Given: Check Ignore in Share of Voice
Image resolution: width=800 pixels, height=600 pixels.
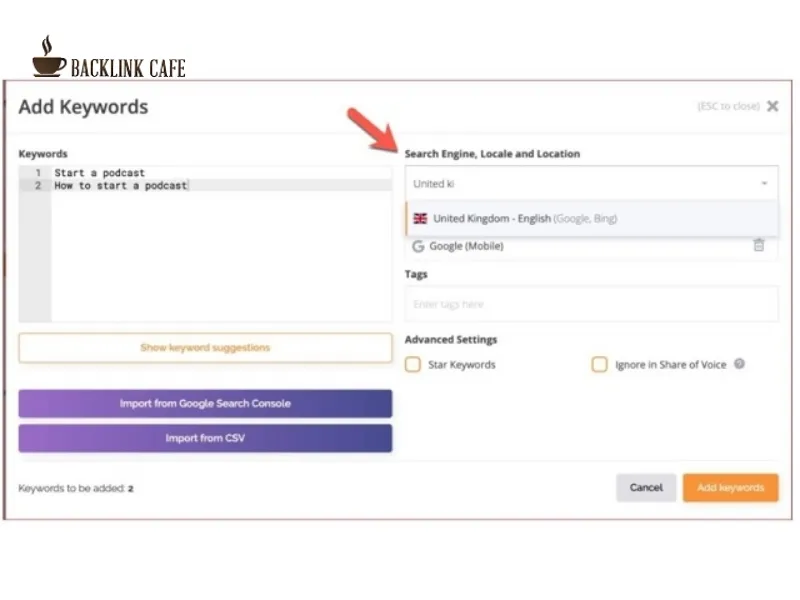Looking at the screenshot, I should (x=599, y=364).
